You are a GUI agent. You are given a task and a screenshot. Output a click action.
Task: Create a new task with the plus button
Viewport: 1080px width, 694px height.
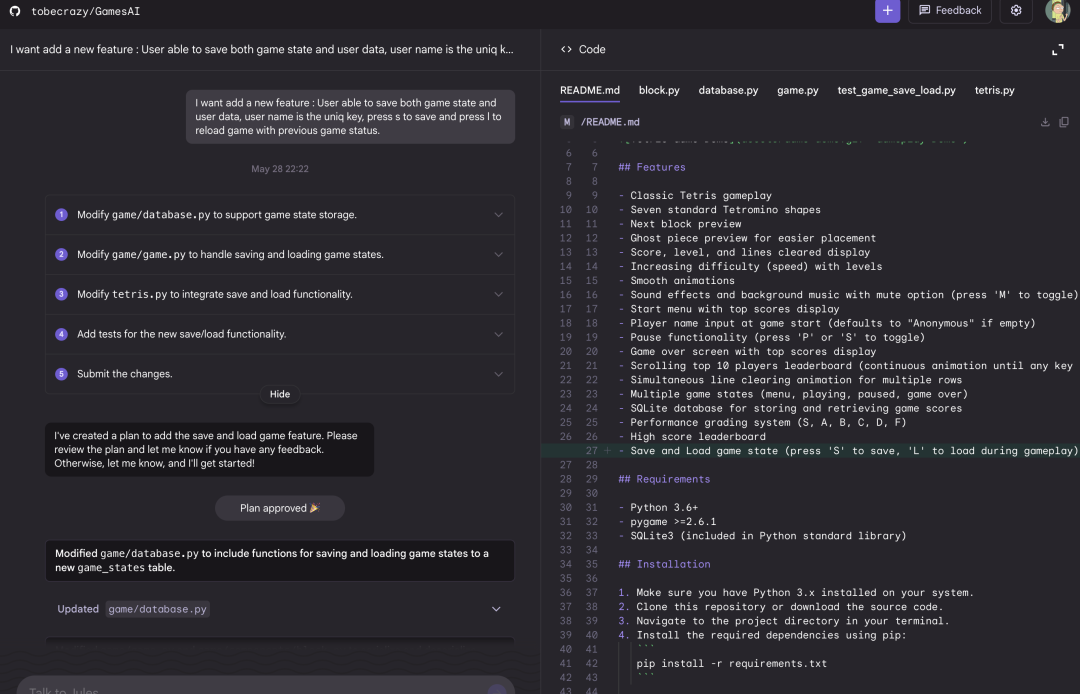coord(887,10)
